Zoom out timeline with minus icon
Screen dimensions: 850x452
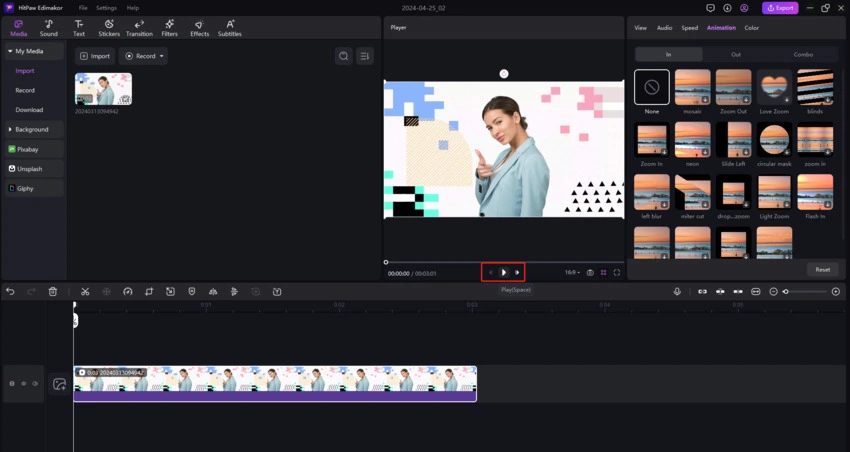(774, 292)
